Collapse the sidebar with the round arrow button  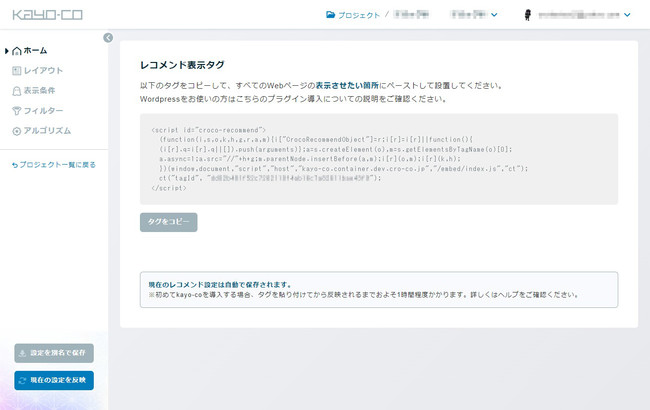(108, 38)
